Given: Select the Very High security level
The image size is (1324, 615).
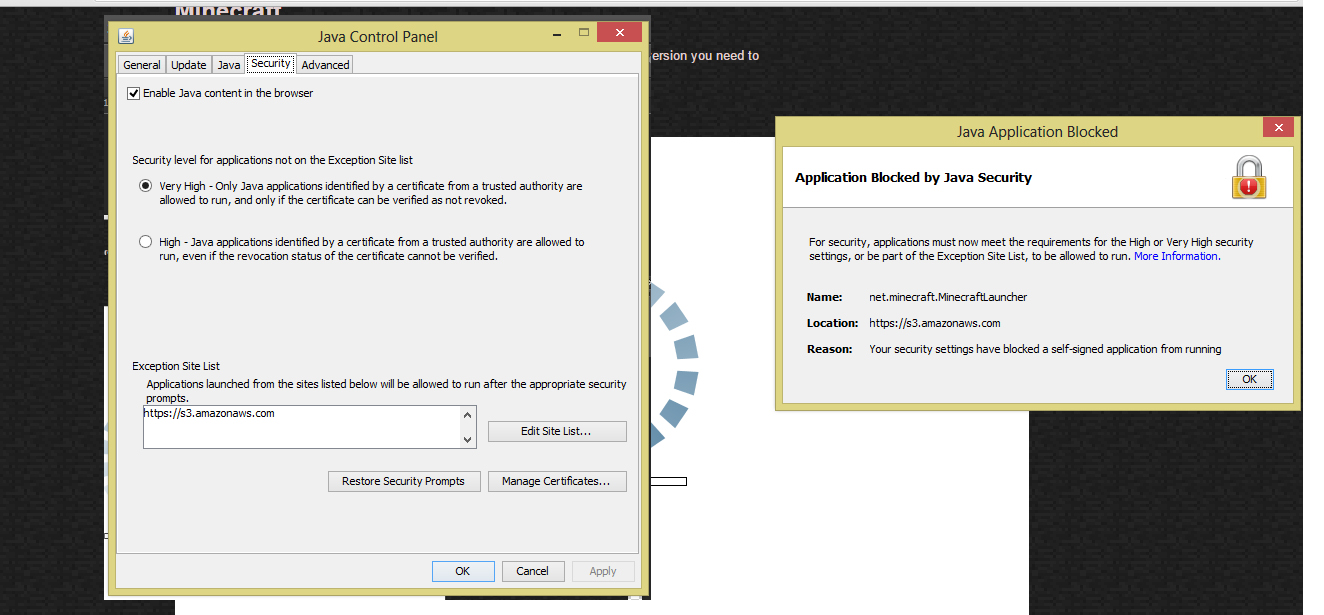Looking at the screenshot, I should coord(146,186).
